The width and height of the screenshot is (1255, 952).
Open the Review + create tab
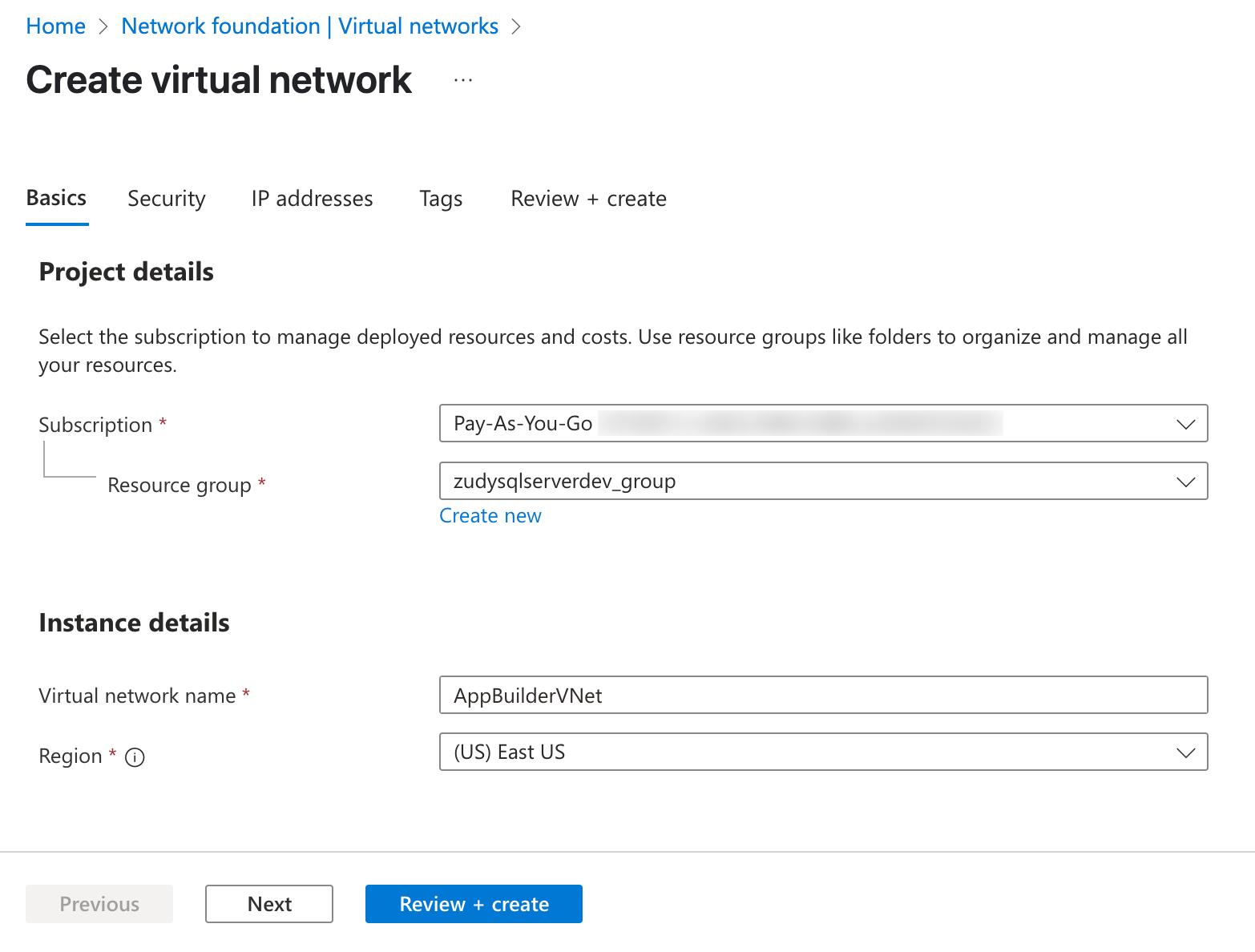coord(588,199)
